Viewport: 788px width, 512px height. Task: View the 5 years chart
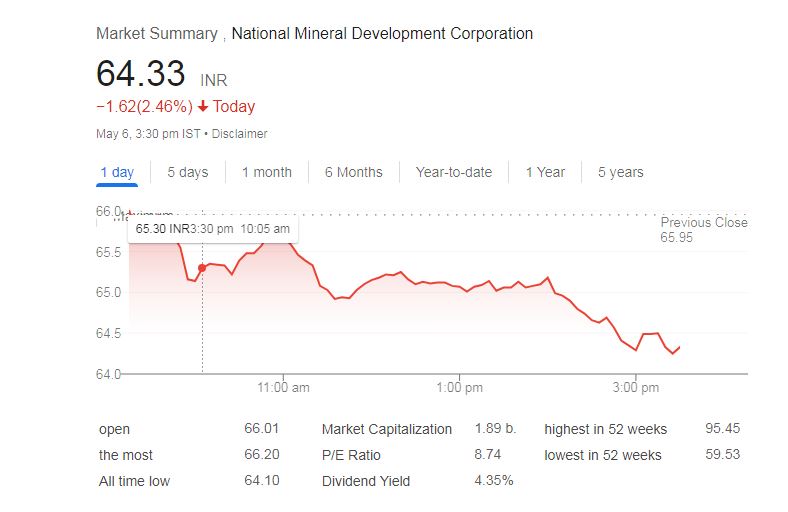pyautogui.click(x=620, y=172)
